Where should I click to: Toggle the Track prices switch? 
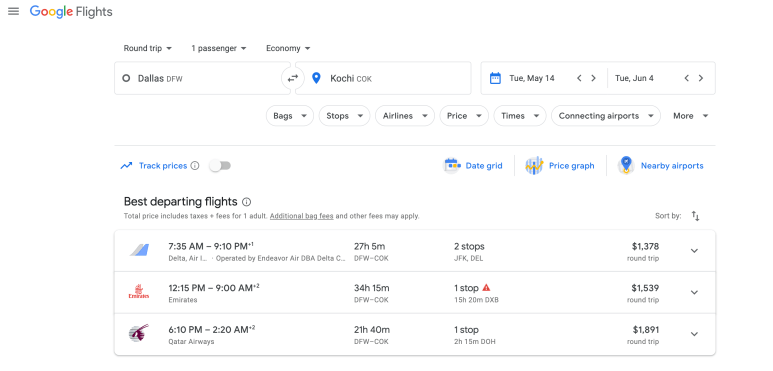220,166
